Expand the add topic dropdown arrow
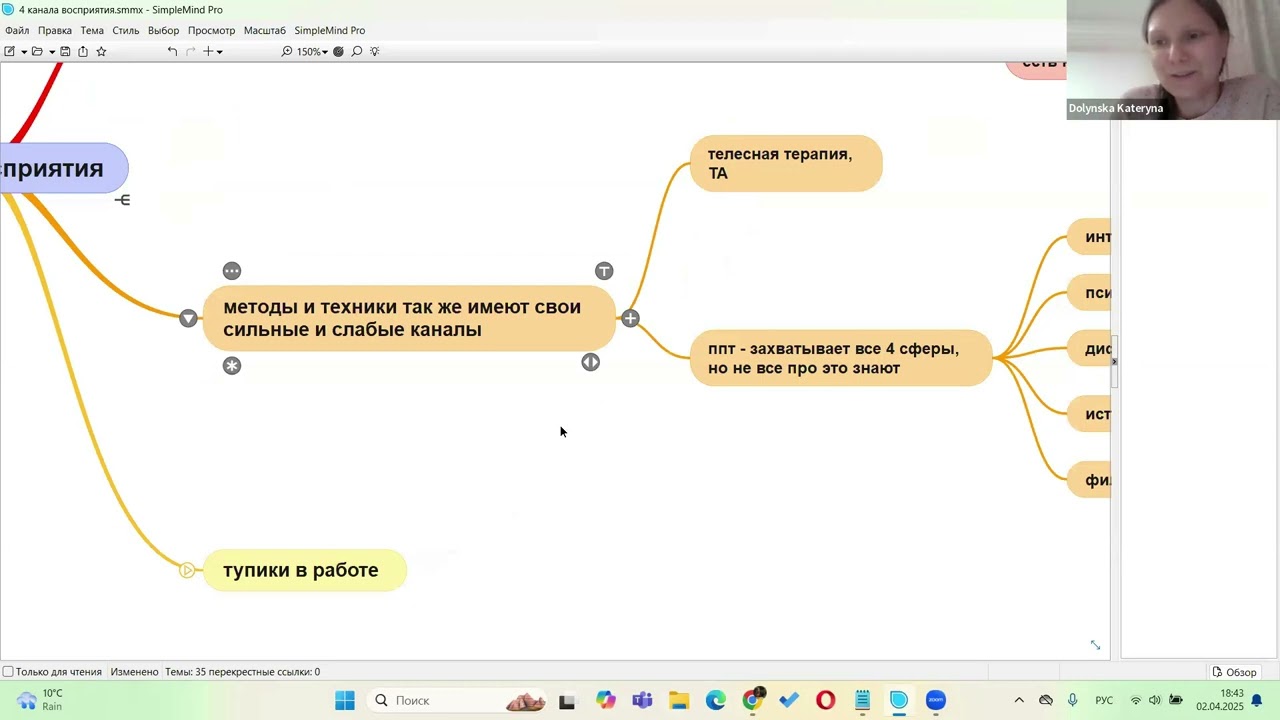The width and height of the screenshot is (1280, 720). (219, 52)
